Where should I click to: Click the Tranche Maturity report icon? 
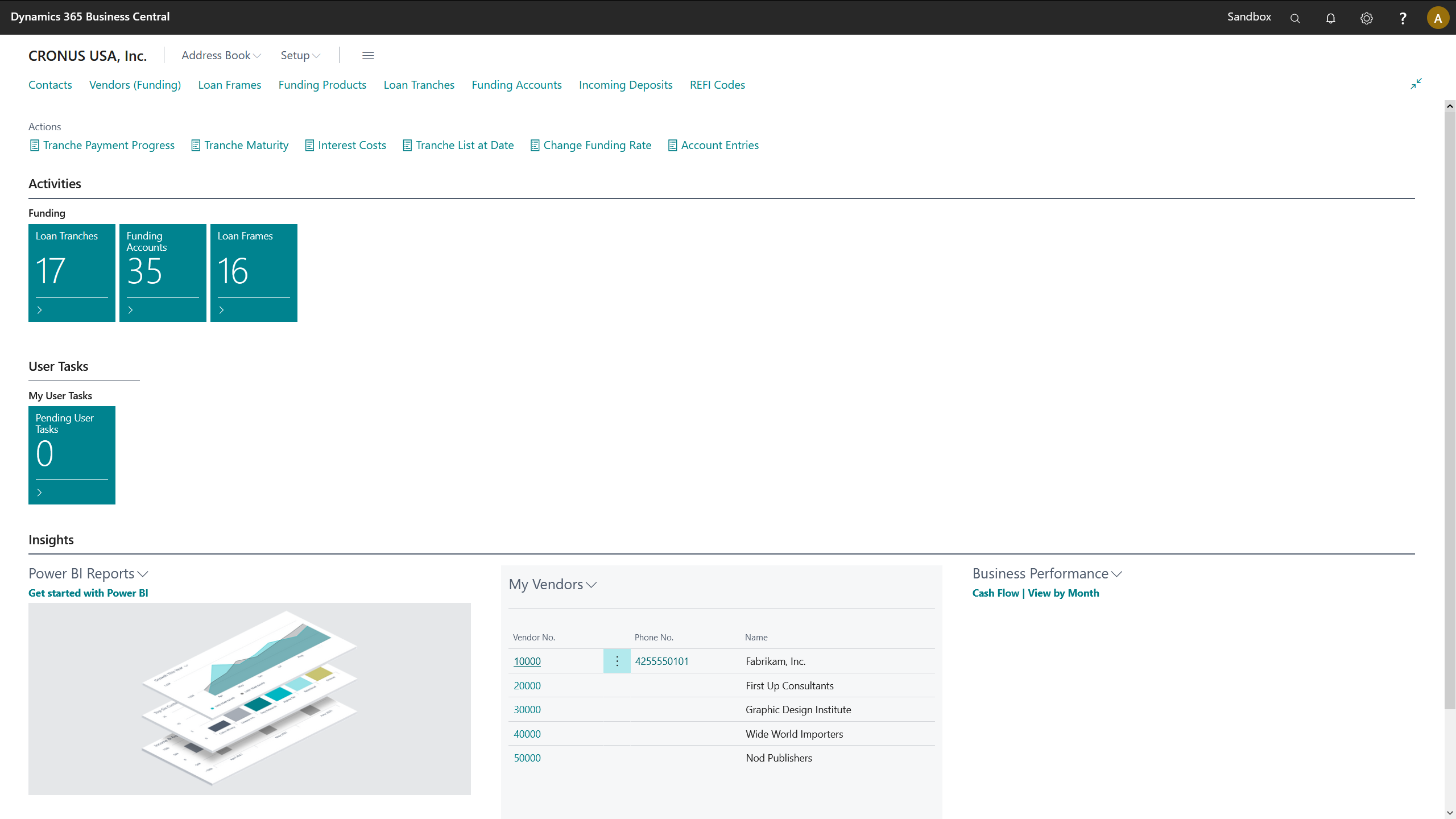click(196, 146)
